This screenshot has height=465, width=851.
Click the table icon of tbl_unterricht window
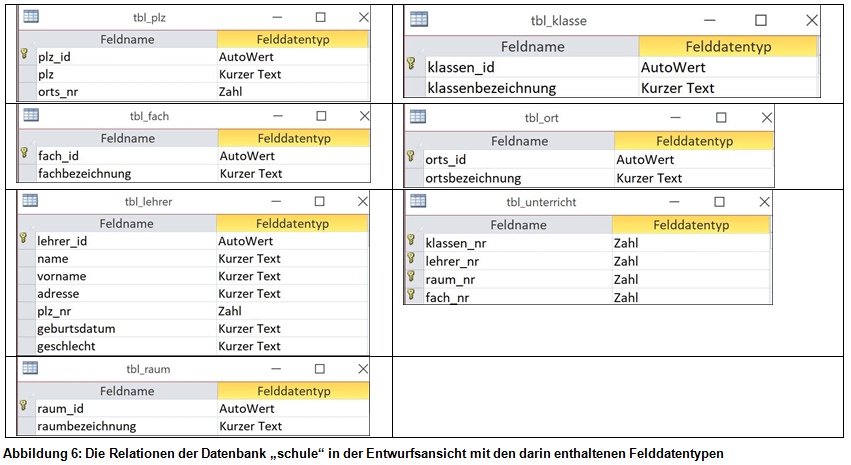point(418,201)
